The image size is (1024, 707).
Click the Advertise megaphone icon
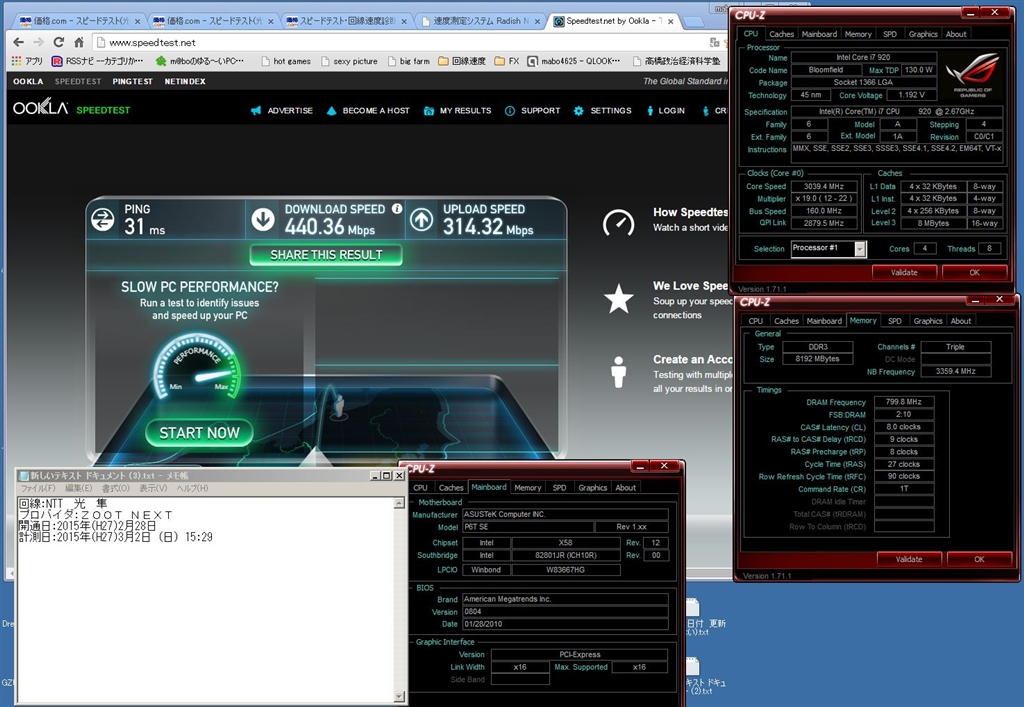[256, 110]
